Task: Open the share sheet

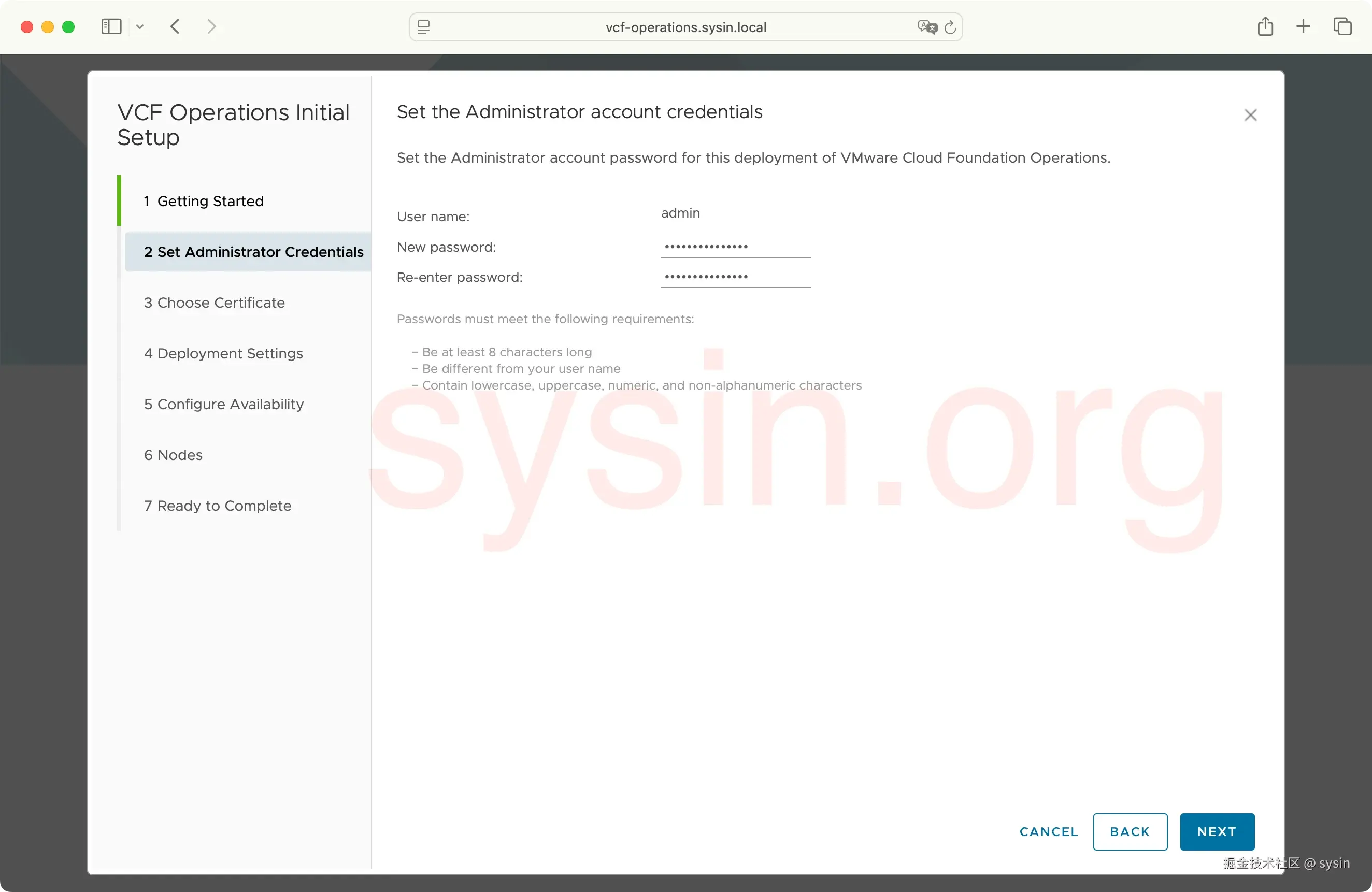Action: pos(1266,26)
